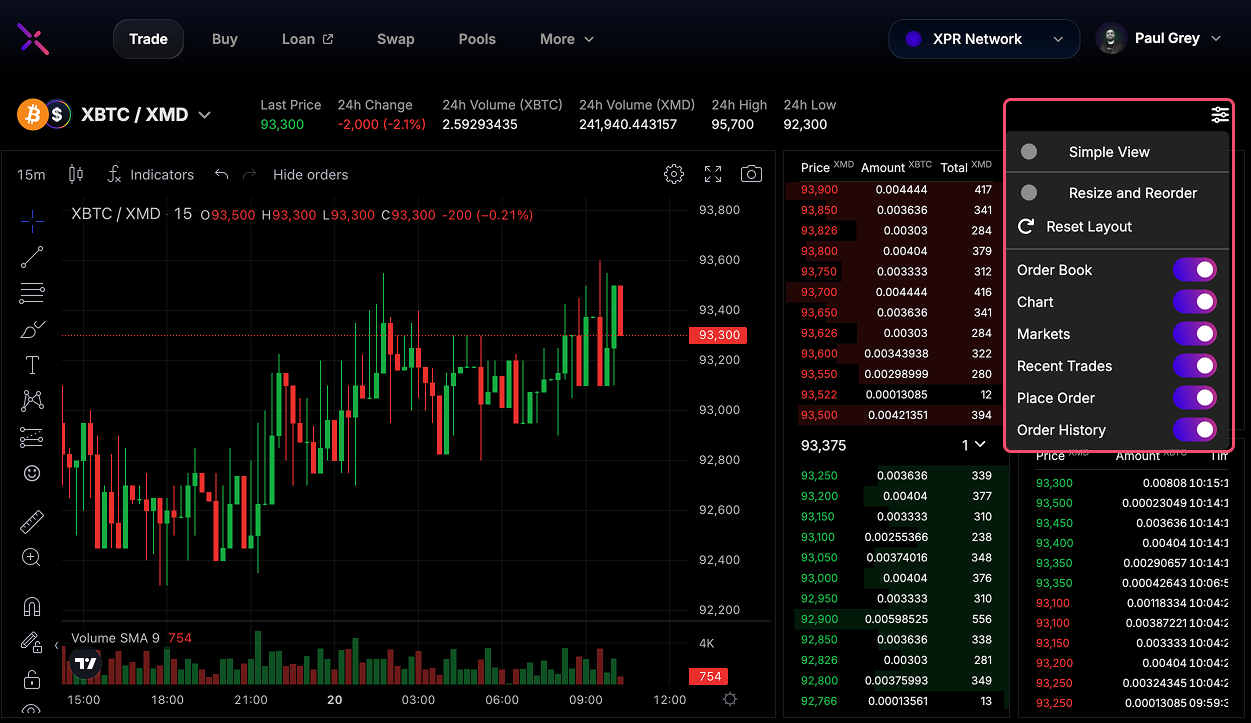This screenshot has height=723, width=1251.
Task: Take a chart snapshot with camera icon
Action: [x=751, y=174]
